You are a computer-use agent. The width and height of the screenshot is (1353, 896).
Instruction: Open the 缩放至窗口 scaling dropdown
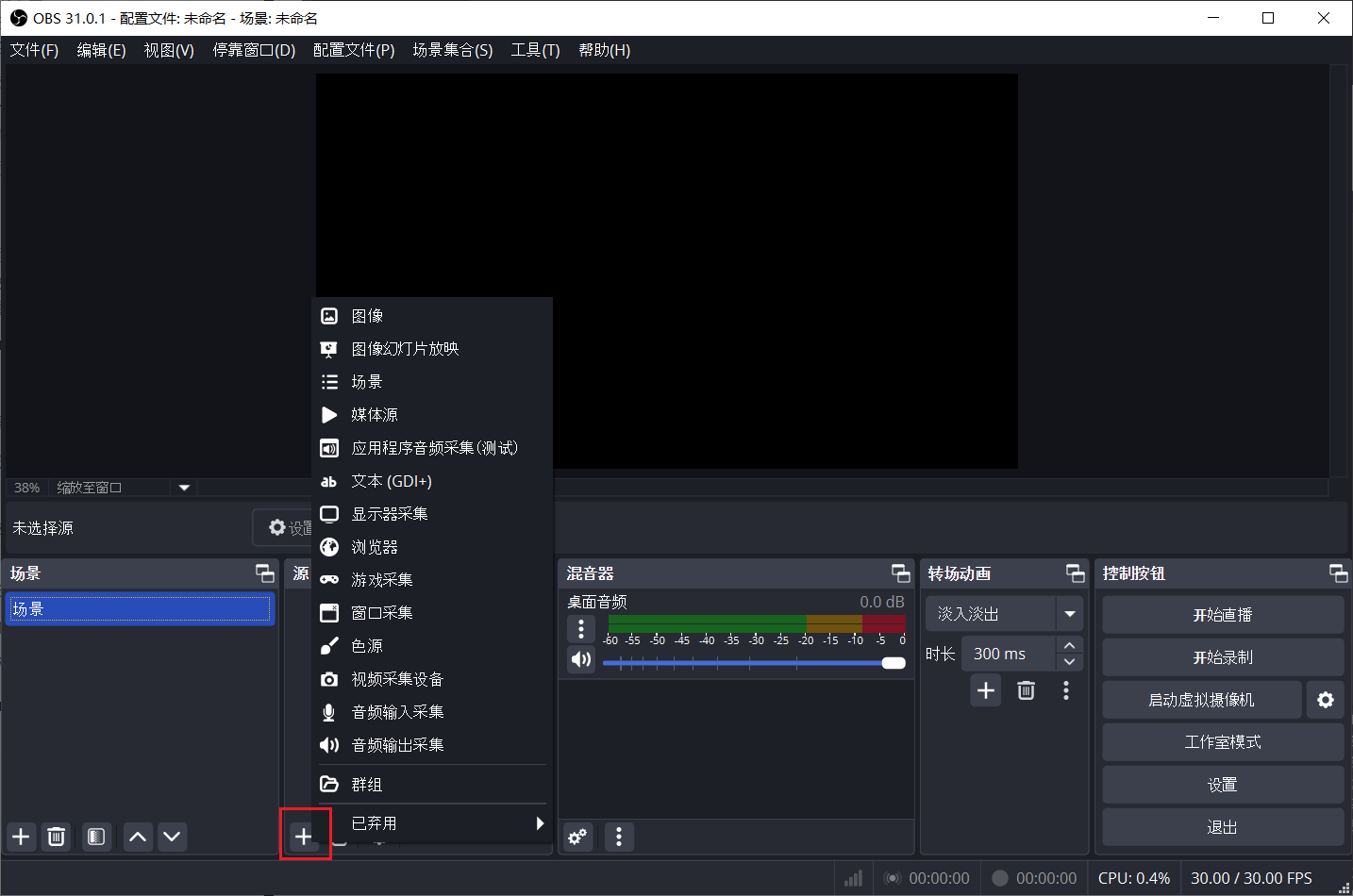coord(123,488)
